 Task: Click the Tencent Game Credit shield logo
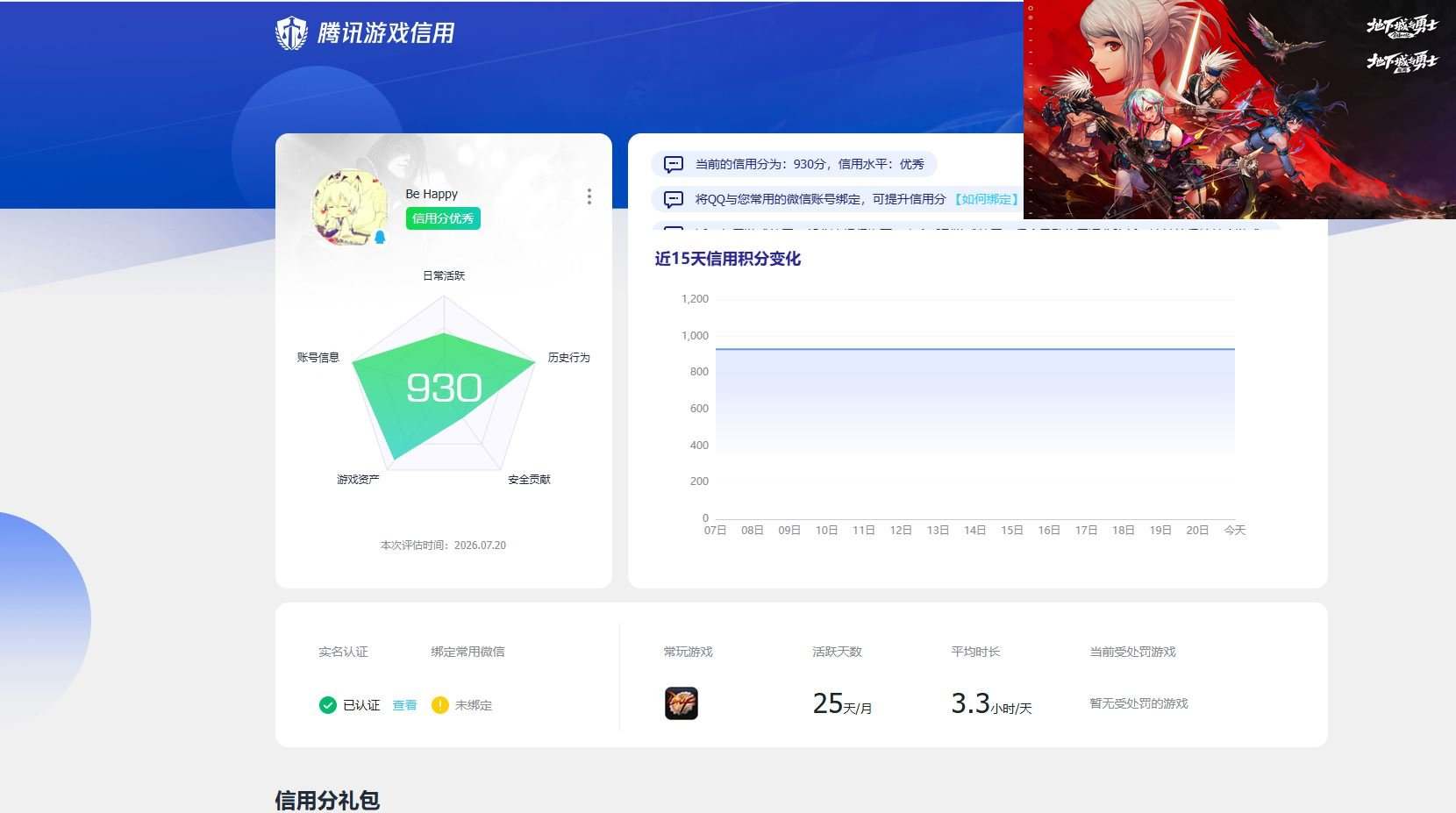[x=291, y=33]
